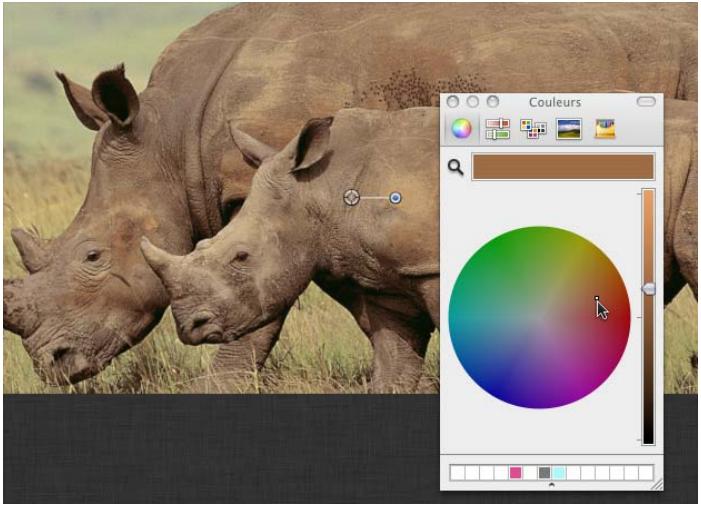Click the brown current color preview bar
Screen dimensions: 701x506
coord(563,167)
